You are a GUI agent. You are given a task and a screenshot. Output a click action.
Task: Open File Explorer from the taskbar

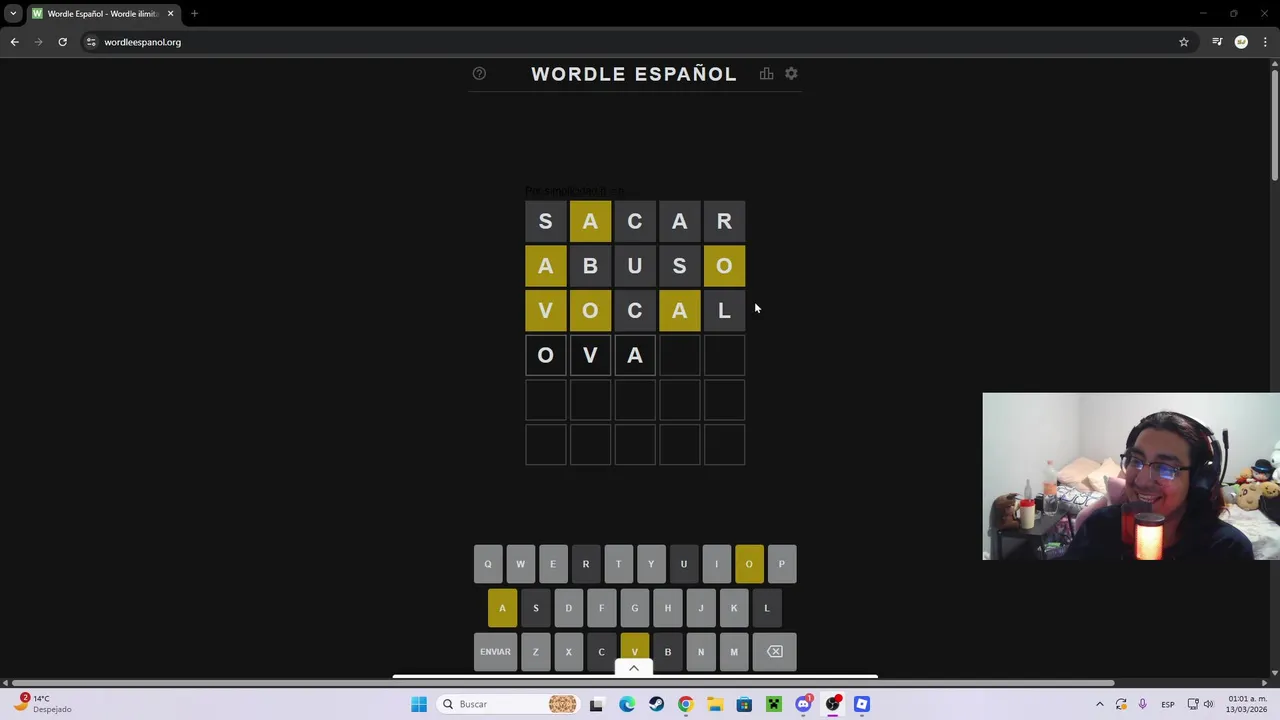[x=715, y=704]
